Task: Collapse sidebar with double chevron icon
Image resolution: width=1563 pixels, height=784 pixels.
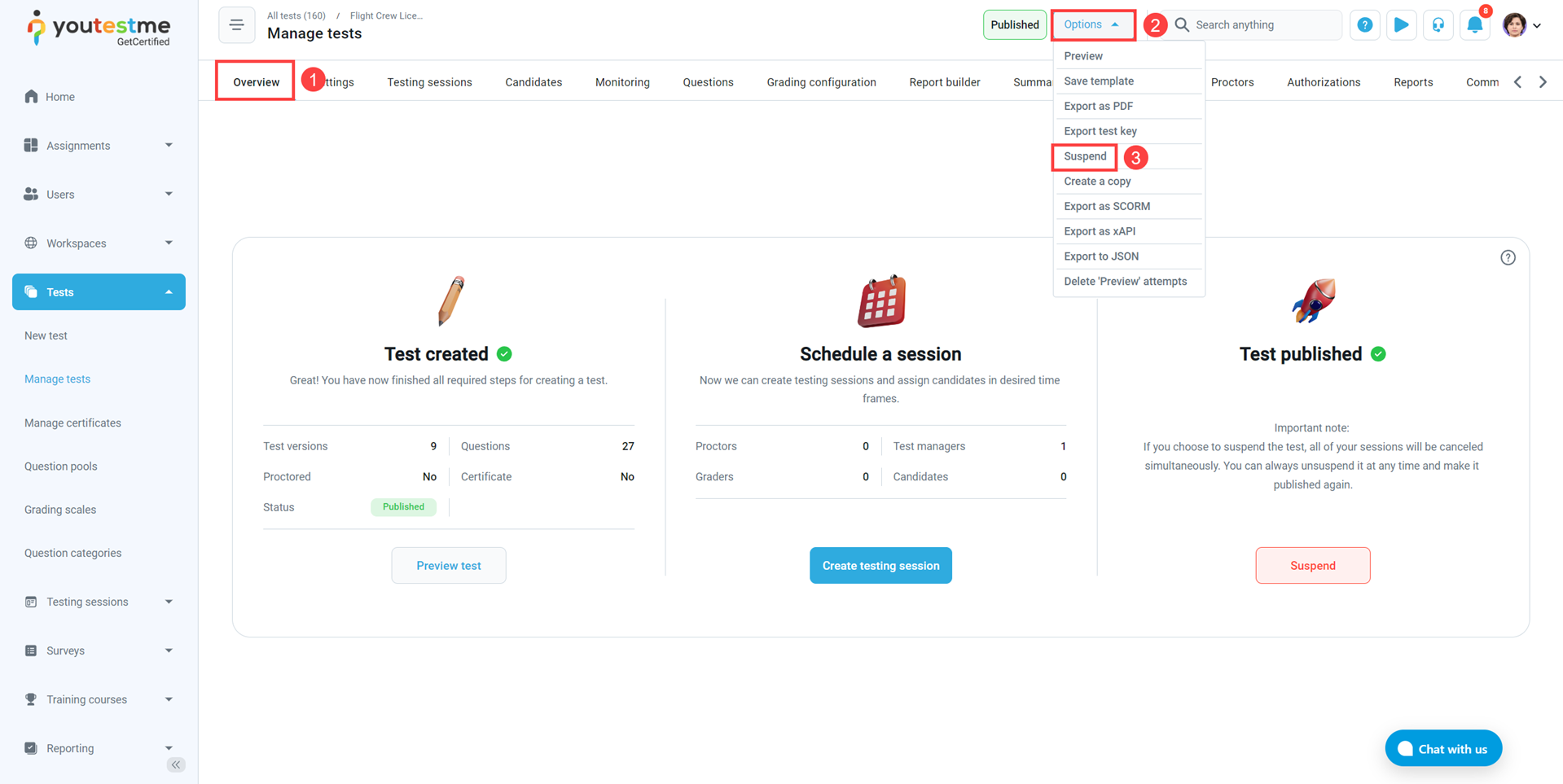Action: coord(176,764)
